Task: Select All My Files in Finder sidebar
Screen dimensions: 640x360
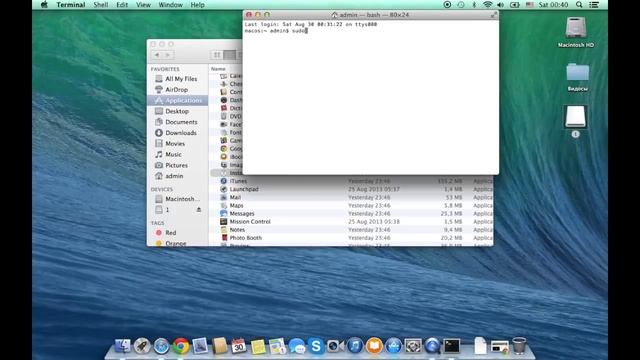Action: click(x=178, y=79)
